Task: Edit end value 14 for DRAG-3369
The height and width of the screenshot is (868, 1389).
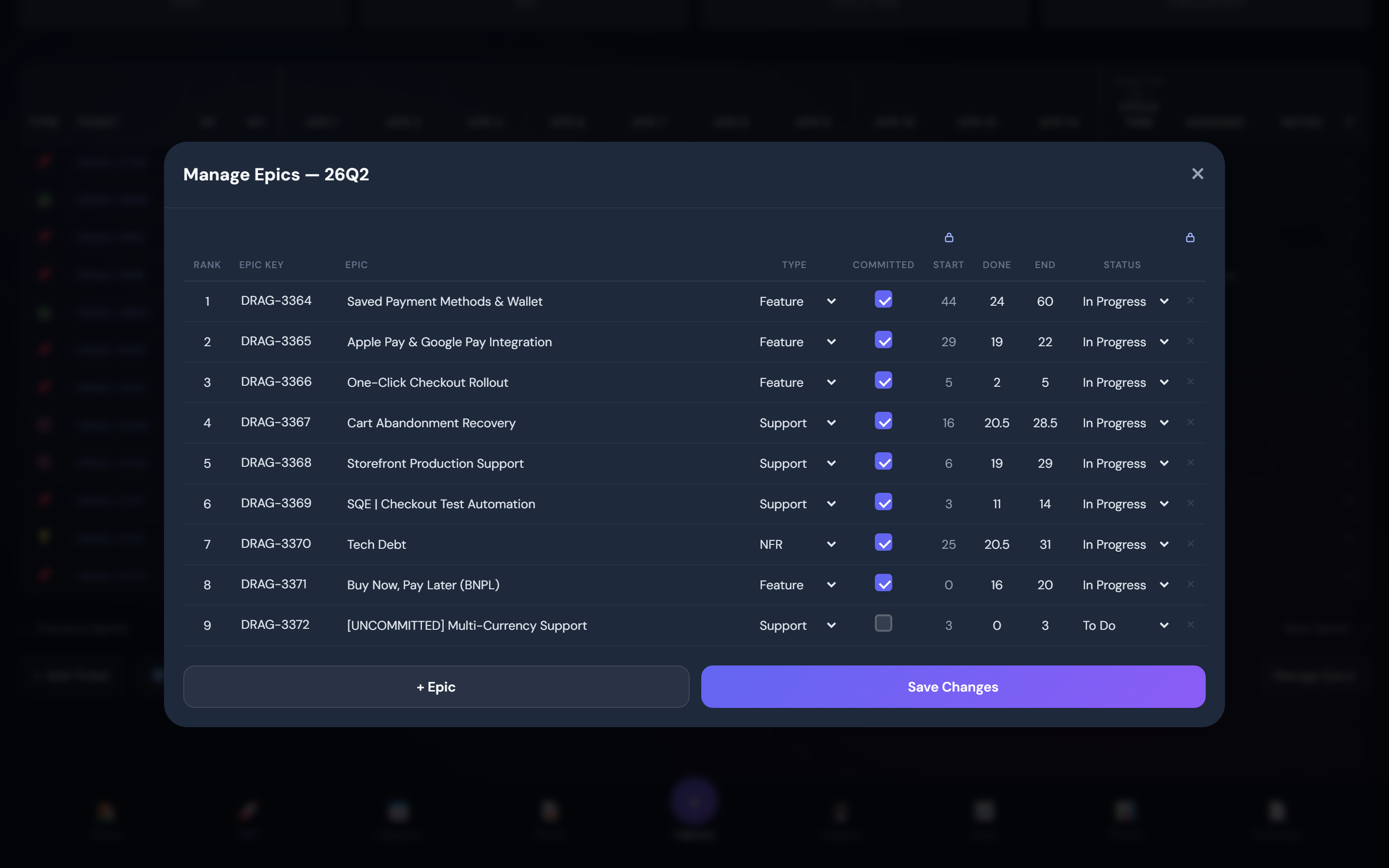Action: coord(1045,504)
